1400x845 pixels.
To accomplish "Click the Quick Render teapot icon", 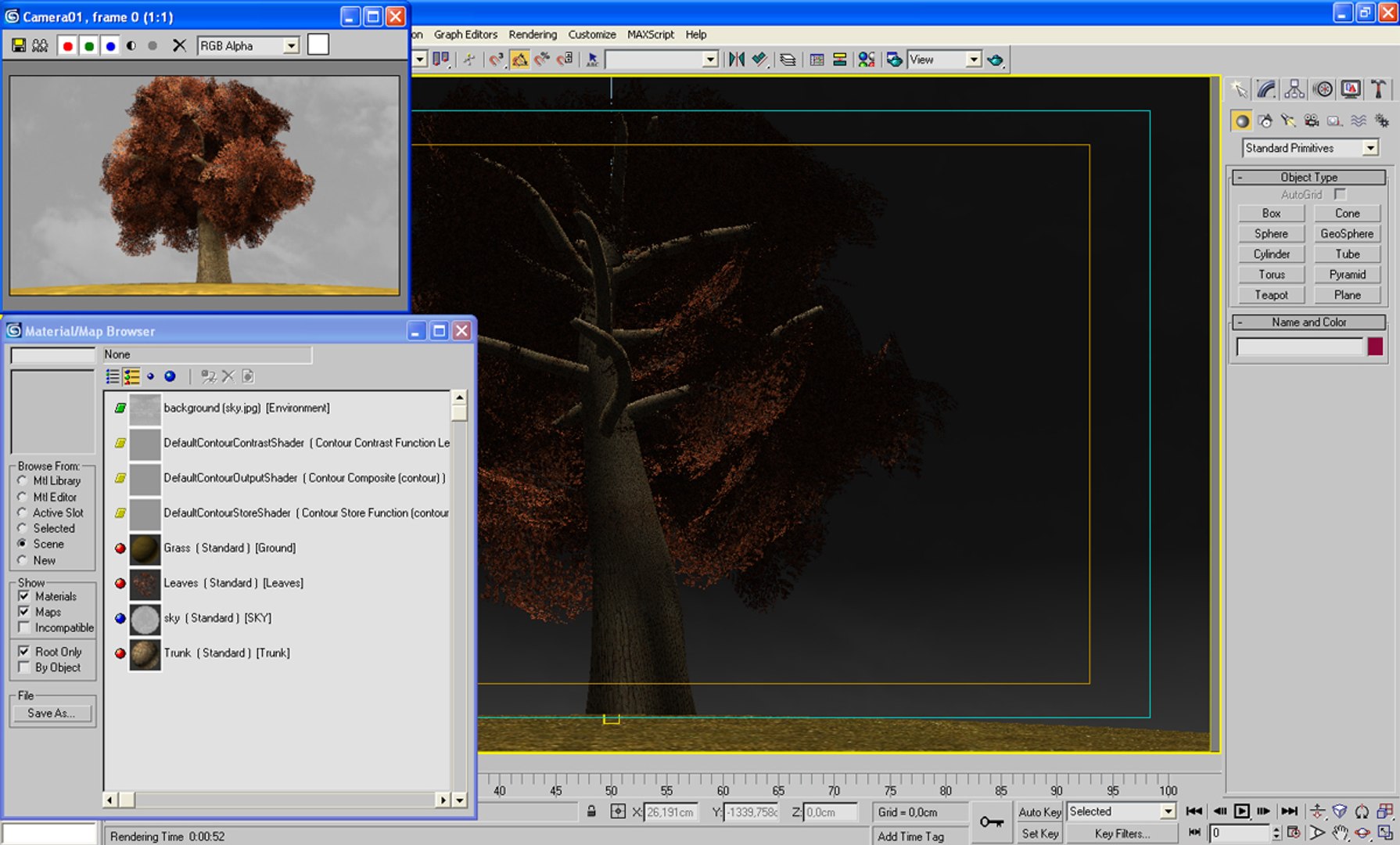I will [996, 59].
